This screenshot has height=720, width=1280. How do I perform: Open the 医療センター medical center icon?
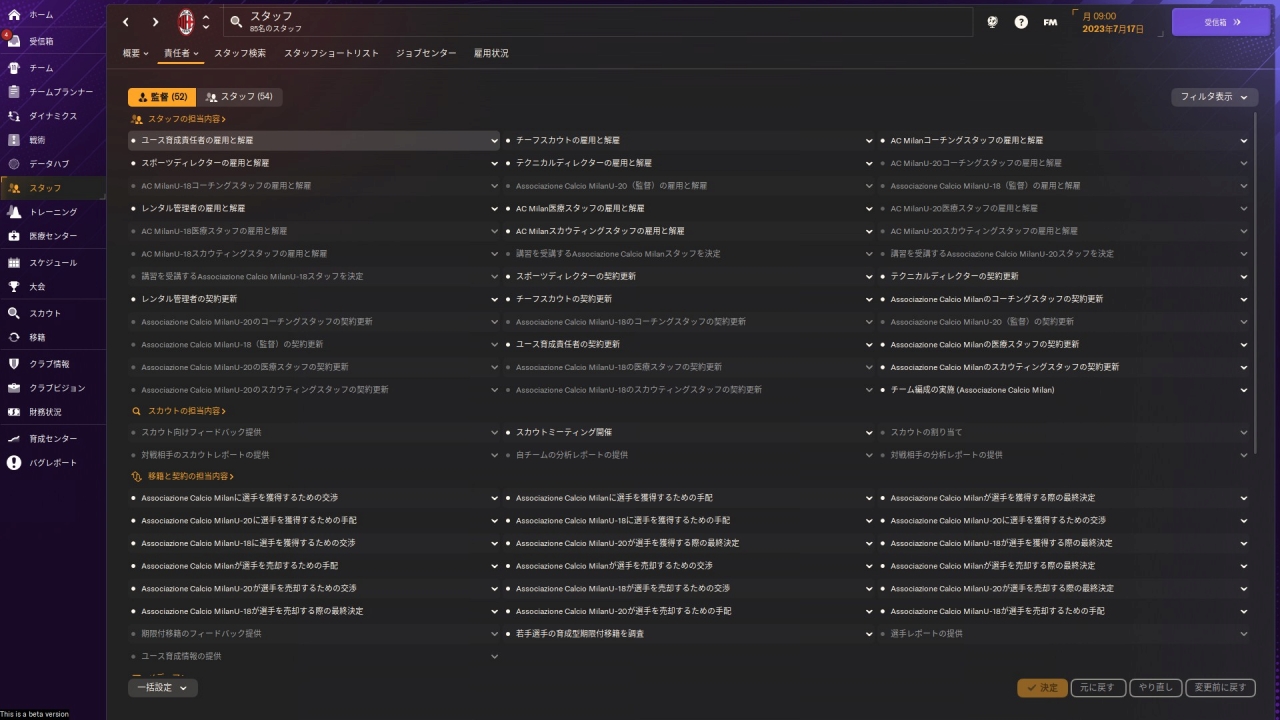14,236
